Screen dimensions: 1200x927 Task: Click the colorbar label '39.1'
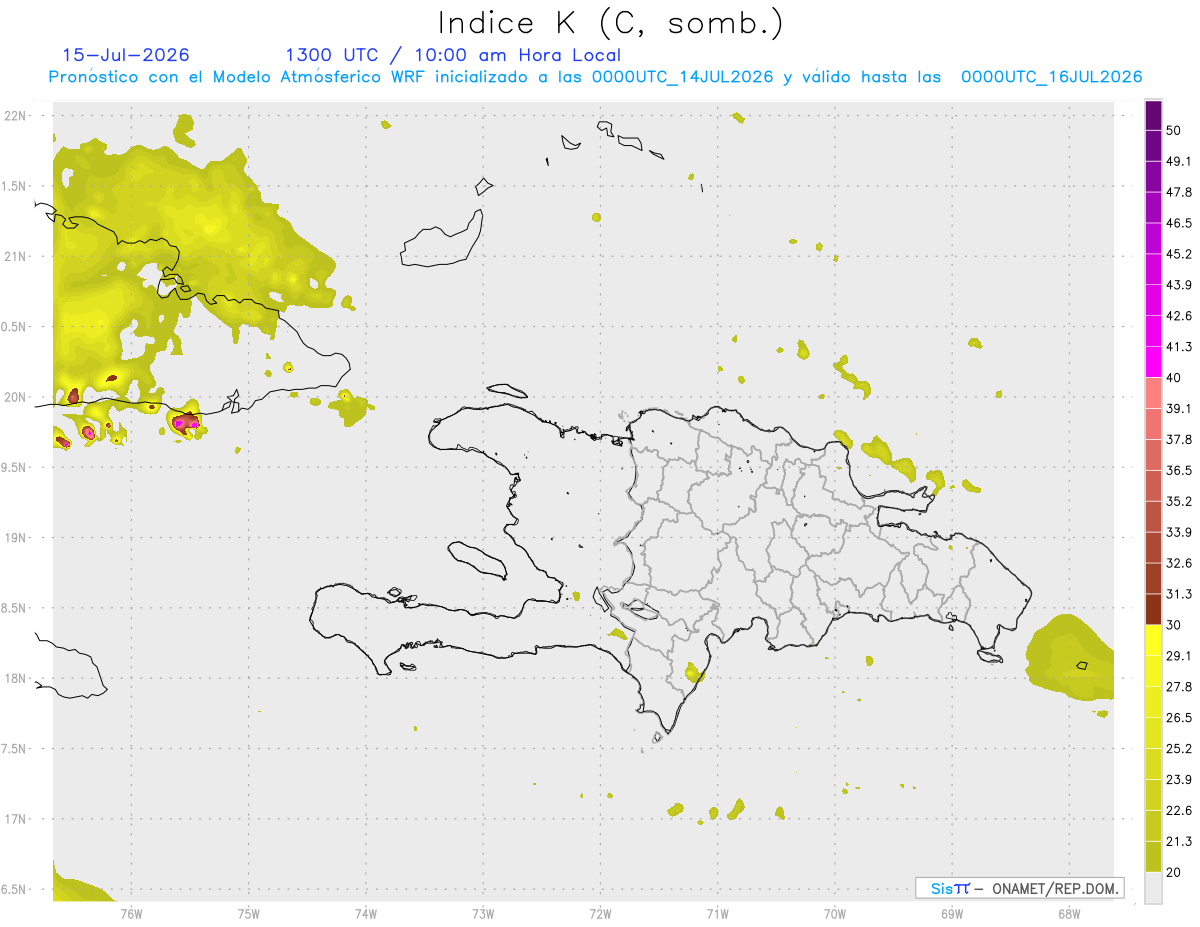(1179, 409)
